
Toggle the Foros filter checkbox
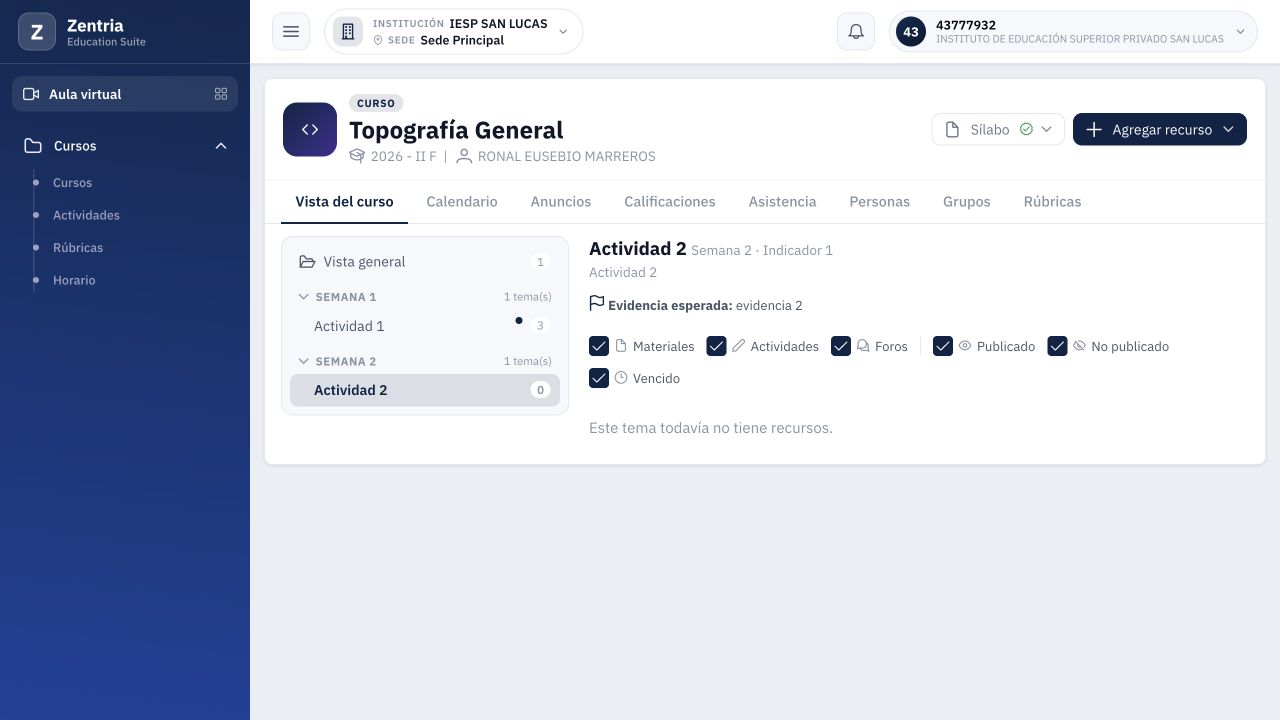(x=841, y=346)
